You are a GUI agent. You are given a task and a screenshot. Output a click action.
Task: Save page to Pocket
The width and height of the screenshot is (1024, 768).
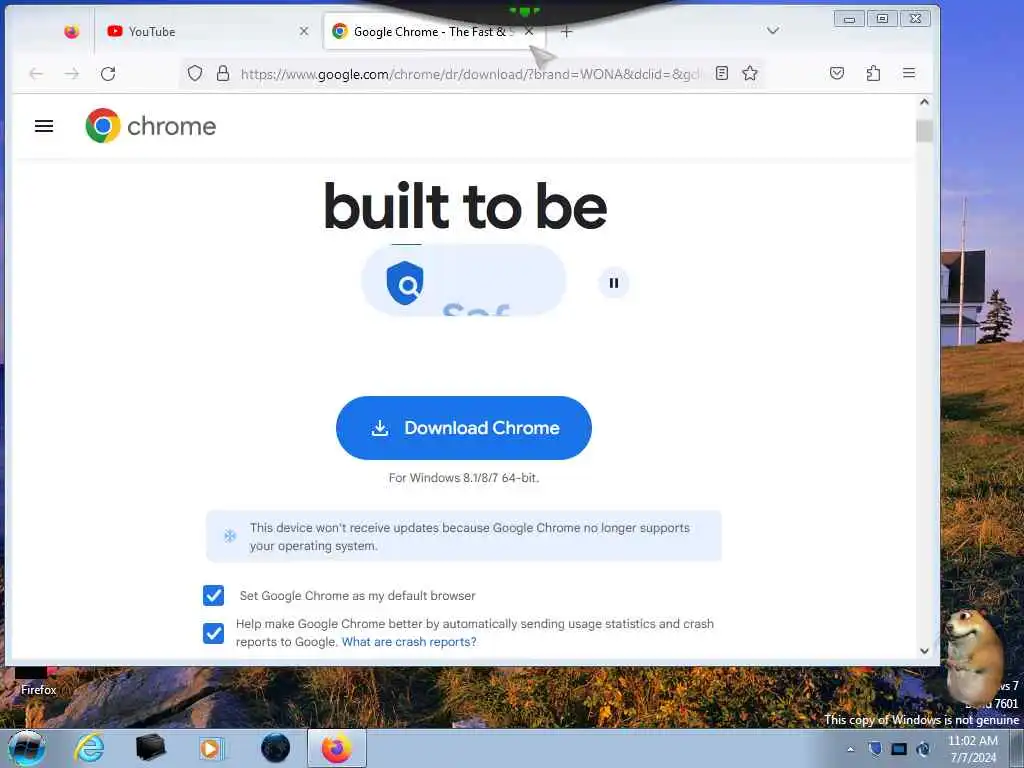coord(837,73)
